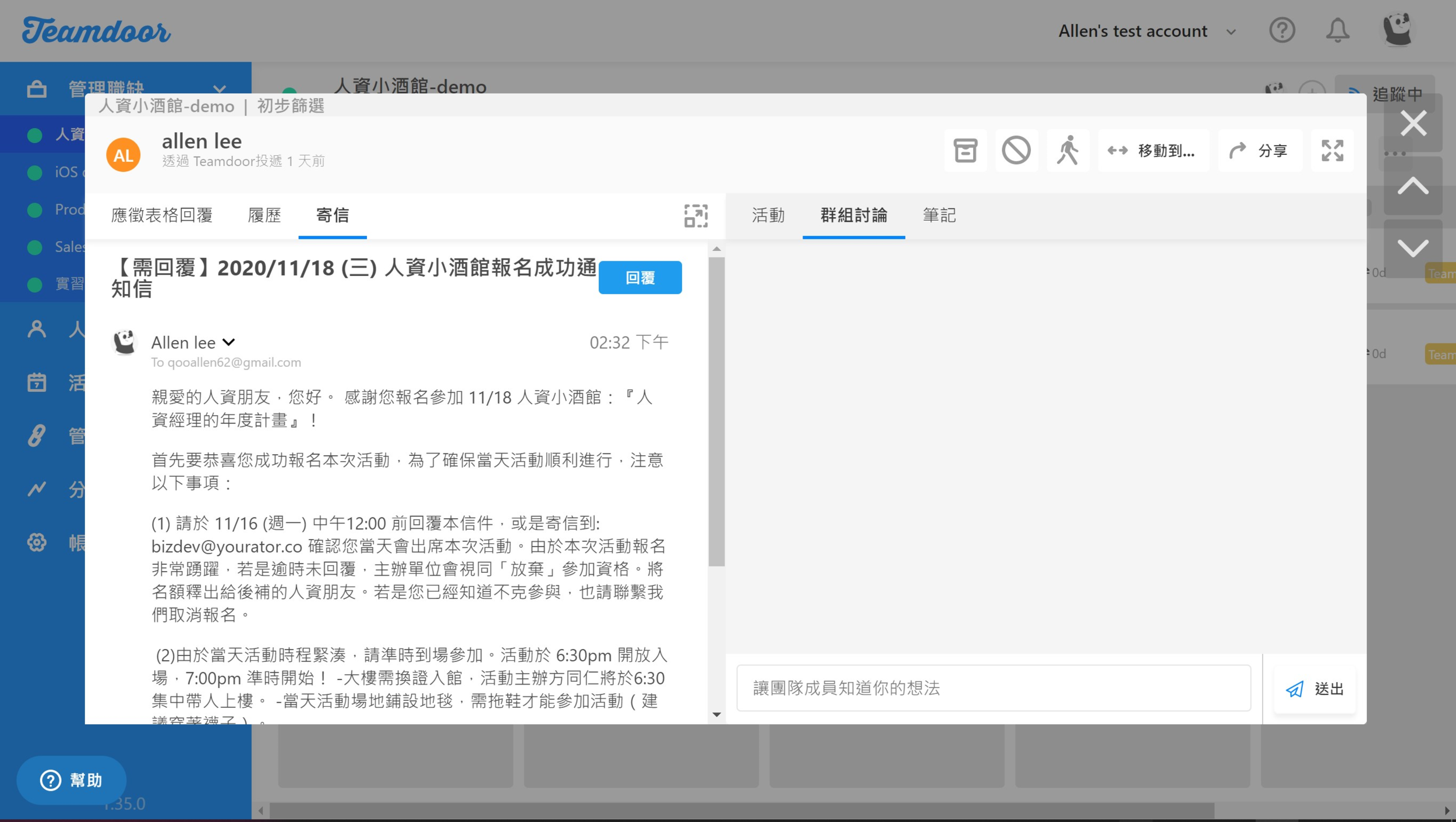Click the email pane scrollbar thumb

(716, 412)
